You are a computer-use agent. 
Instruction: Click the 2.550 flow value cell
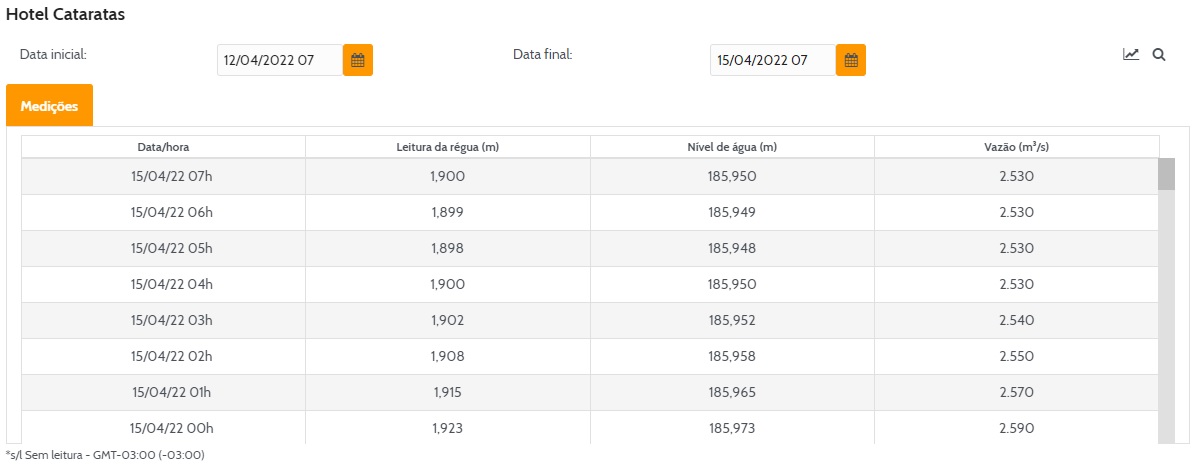tap(1016, 356)
